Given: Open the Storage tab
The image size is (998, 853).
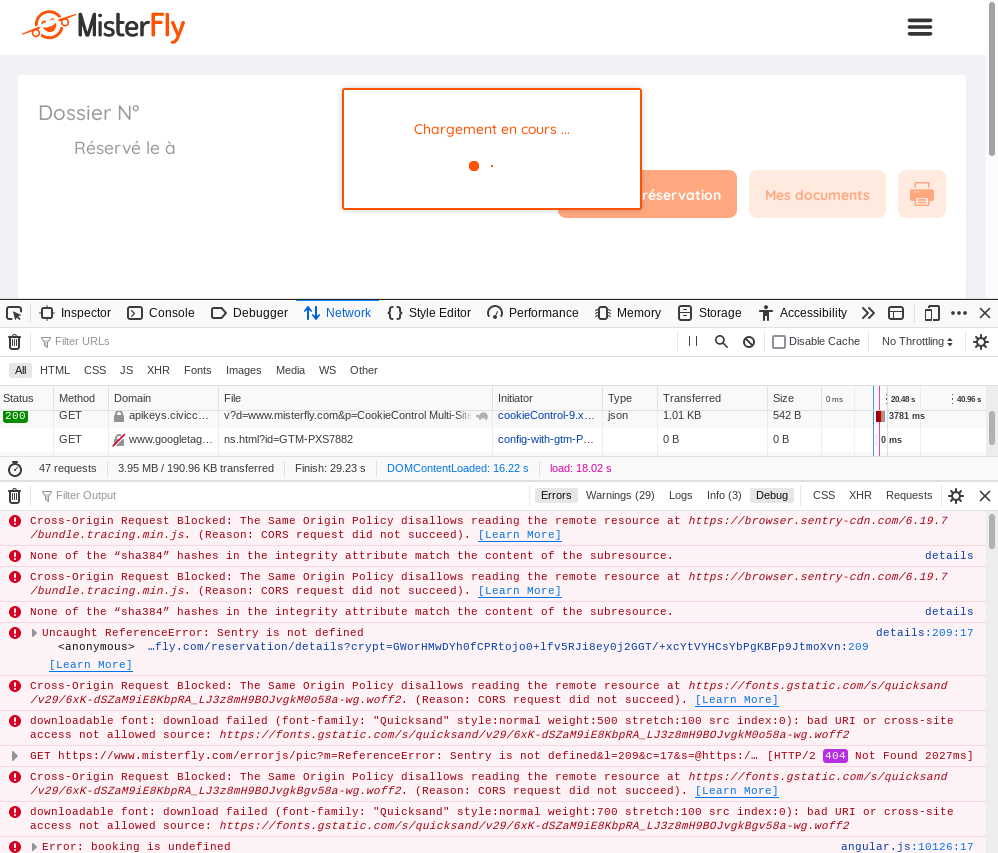Looking at the screenshot, I should coord(710,313).
